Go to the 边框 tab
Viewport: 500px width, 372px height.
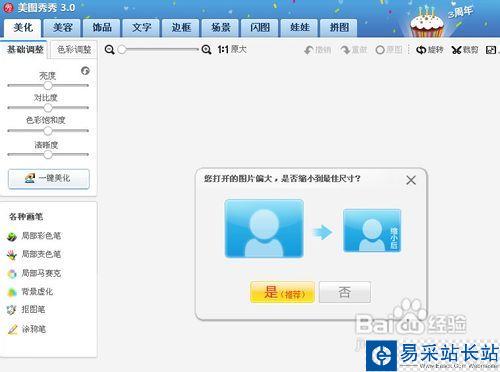coord(181,28)
